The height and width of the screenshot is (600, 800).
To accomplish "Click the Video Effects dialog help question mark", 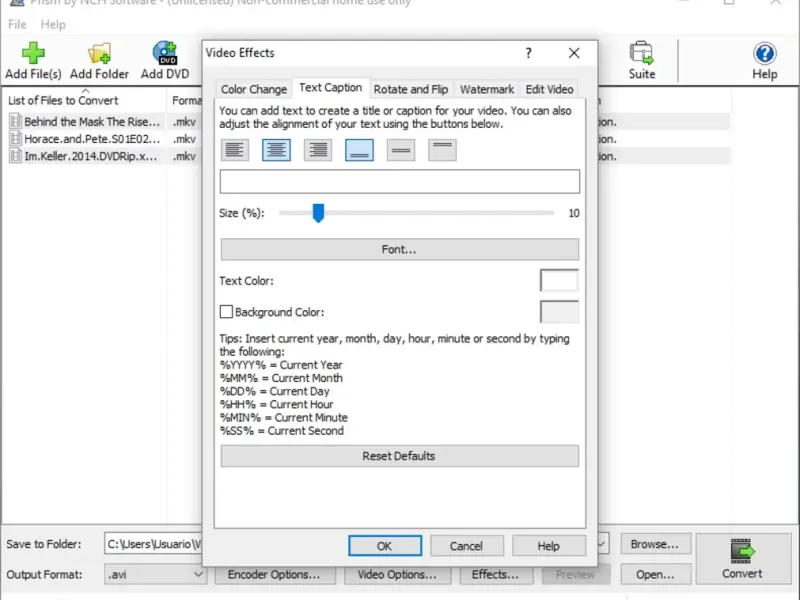I will click(x=529, y=53).
